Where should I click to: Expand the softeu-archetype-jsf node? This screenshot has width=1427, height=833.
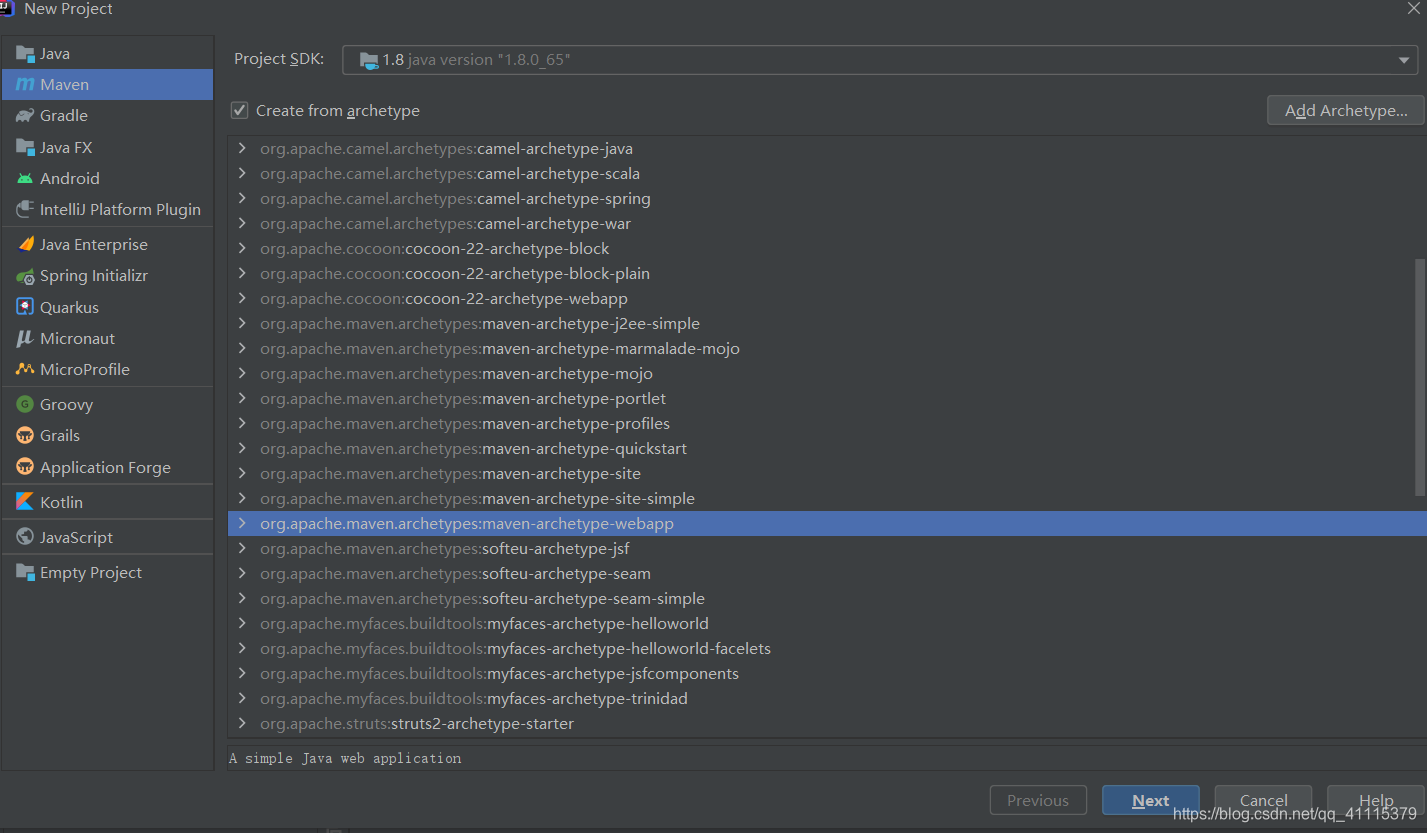point(242,548)
